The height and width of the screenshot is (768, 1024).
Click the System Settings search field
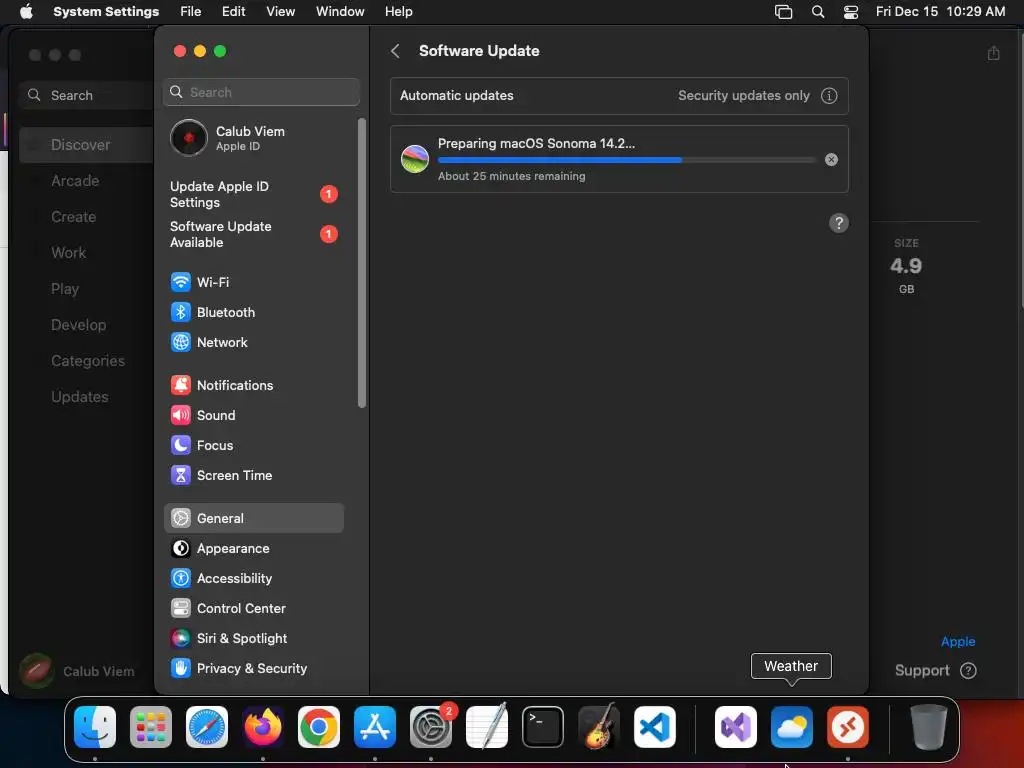[x=261, y=92]
